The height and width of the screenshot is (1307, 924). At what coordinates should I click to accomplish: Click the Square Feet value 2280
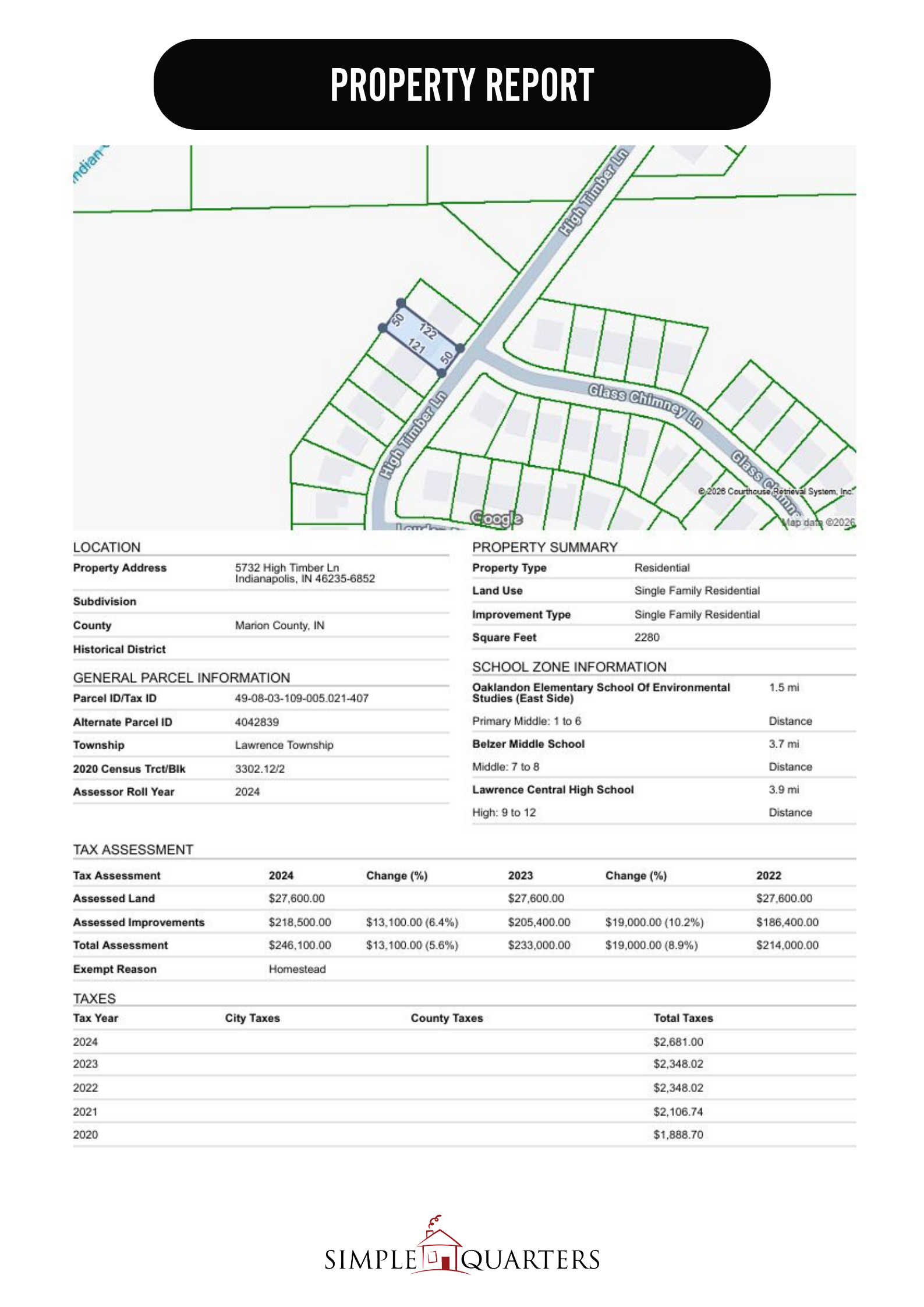(x=647, y=637)
